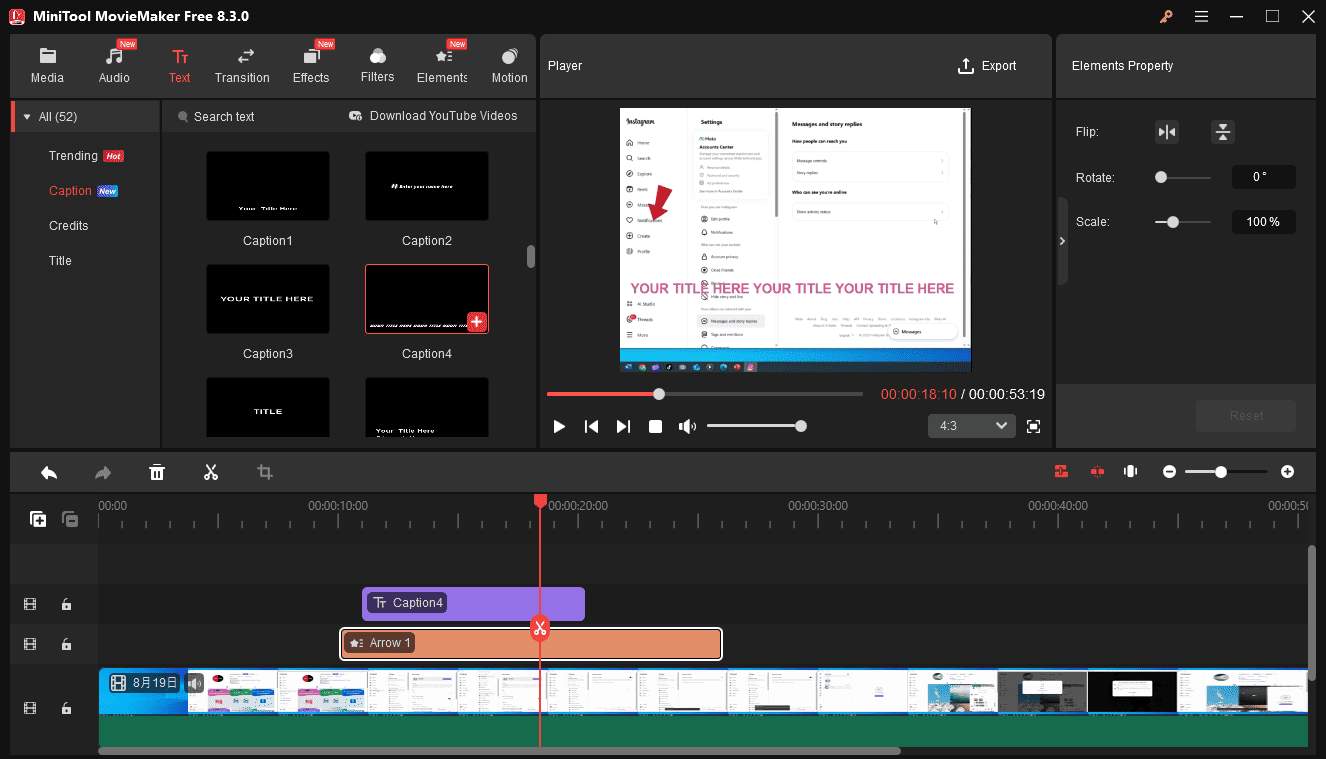Select the Caption3 thumbnail
The image size is (1326, 759).
[267, 299]
